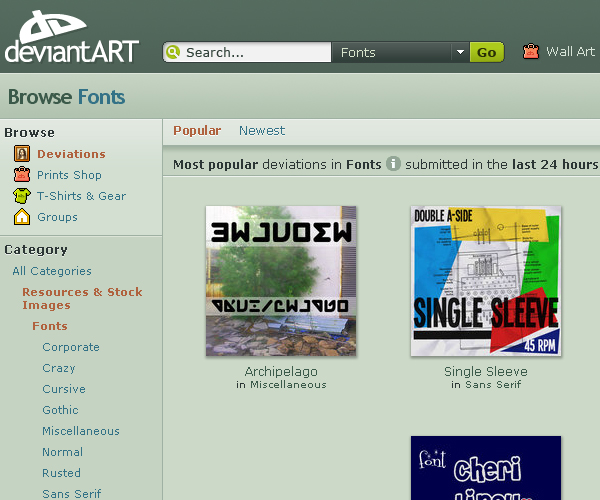
Task: Click the green Go button
Action: click(486, 52)
